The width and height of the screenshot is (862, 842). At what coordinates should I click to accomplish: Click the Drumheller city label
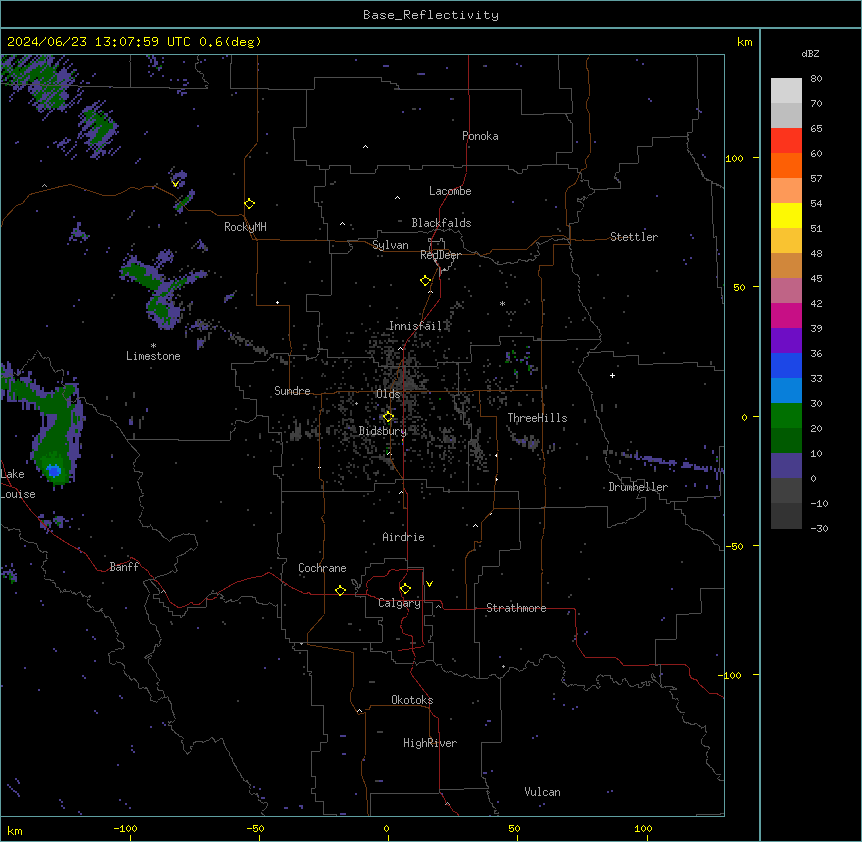click(x=638, y=487)
